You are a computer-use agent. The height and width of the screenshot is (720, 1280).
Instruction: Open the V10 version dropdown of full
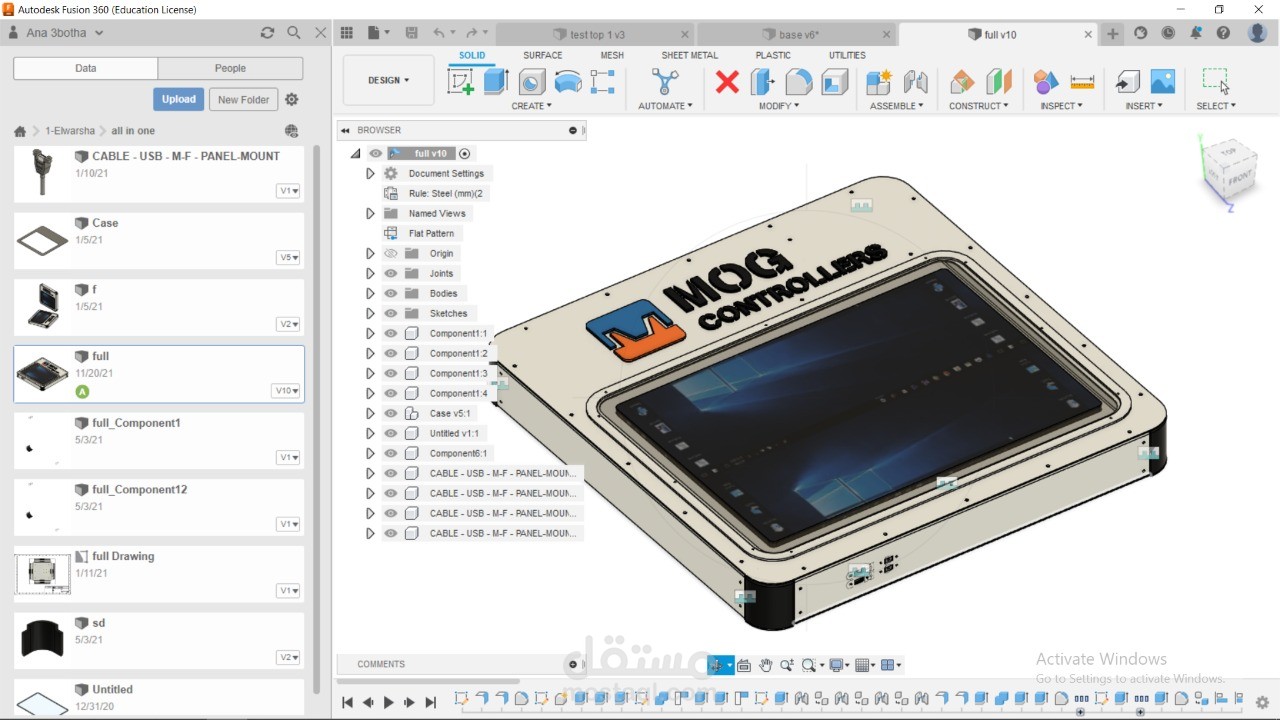(286, 391)
